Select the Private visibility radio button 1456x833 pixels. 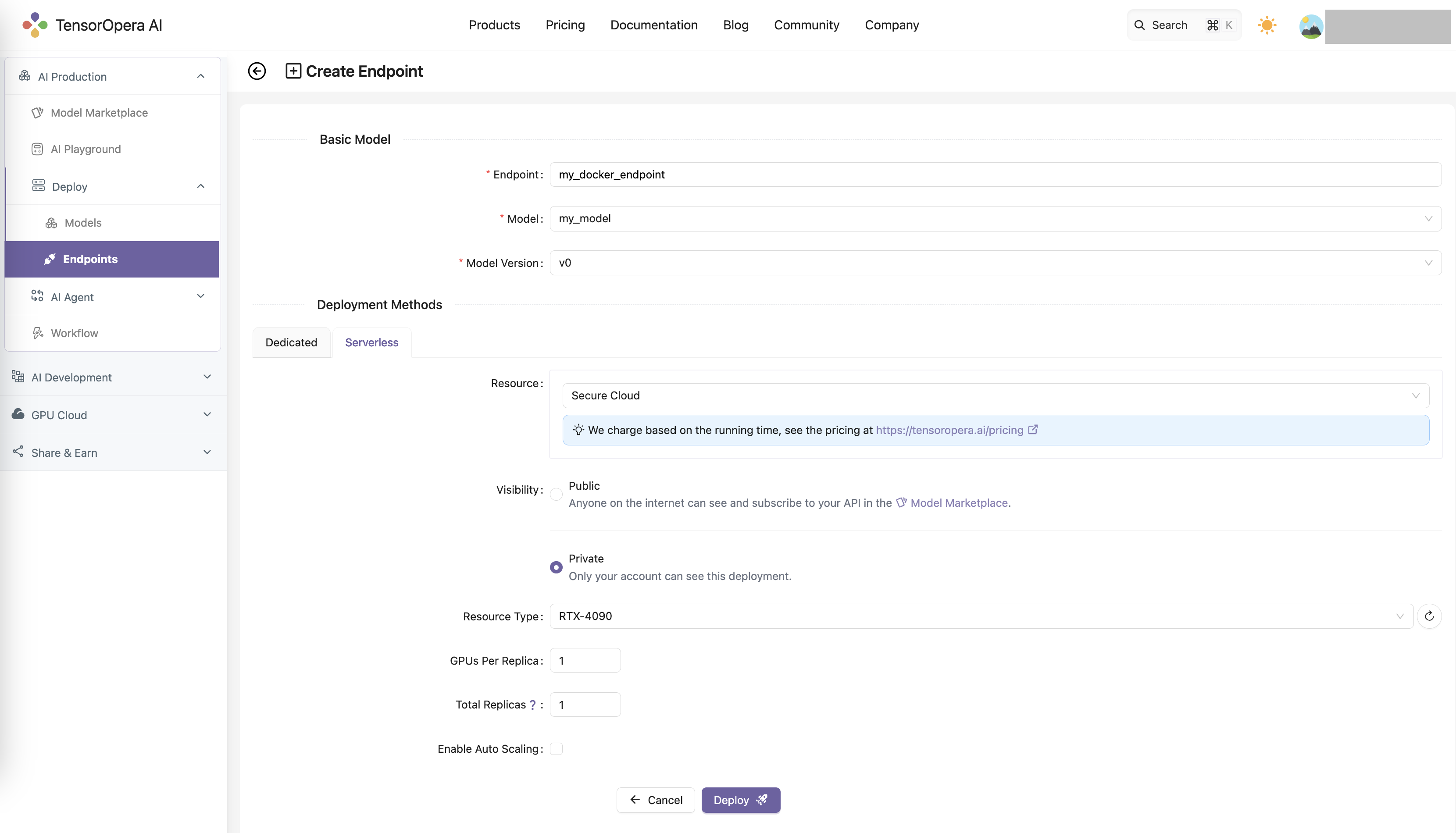tap(556, 568)
